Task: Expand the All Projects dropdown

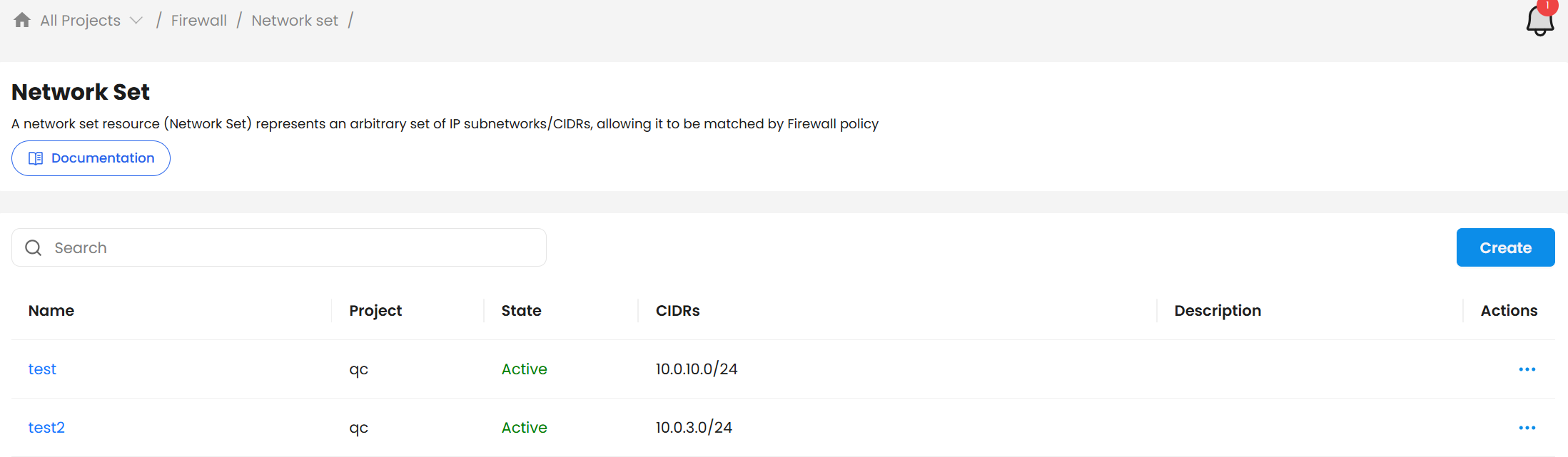Action: (x=136, y=21)
